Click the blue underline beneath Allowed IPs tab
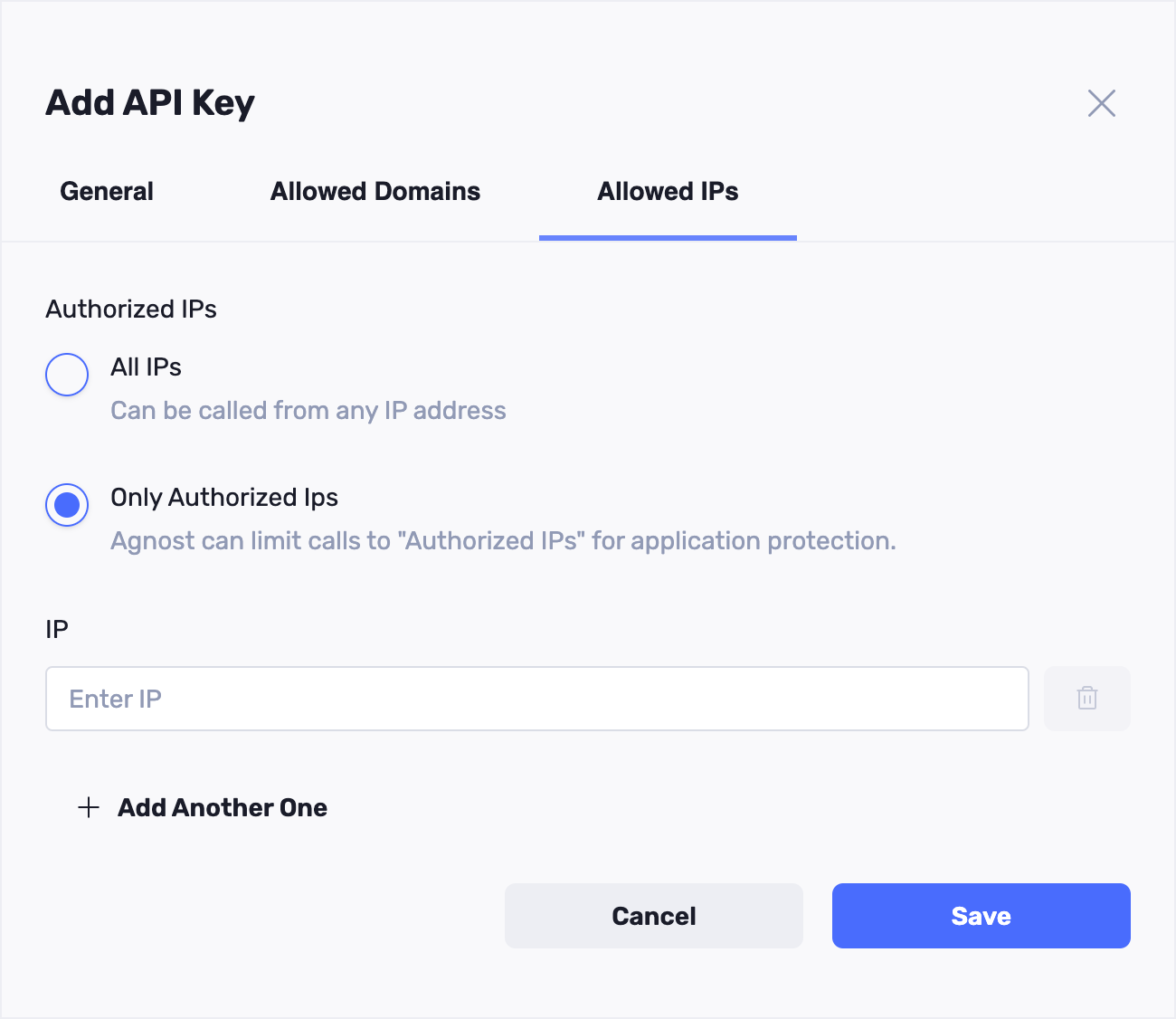The height and width of the screenshot is (1019, 1176). (668, 238)
